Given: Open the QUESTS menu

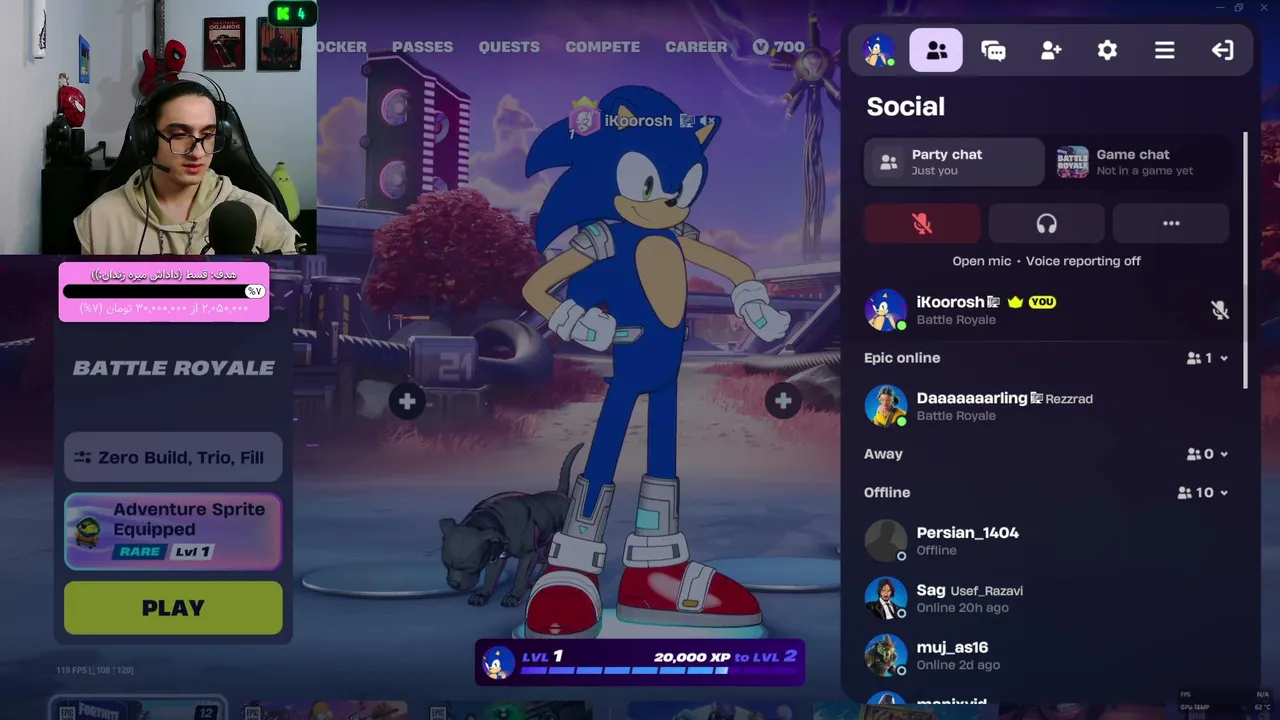Looking at the screenshot, I should [509, 47].
